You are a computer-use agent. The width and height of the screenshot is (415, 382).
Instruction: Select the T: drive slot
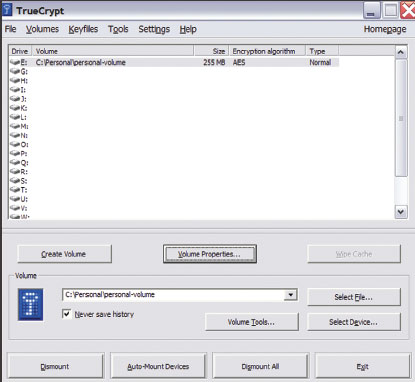coord(19,190)
